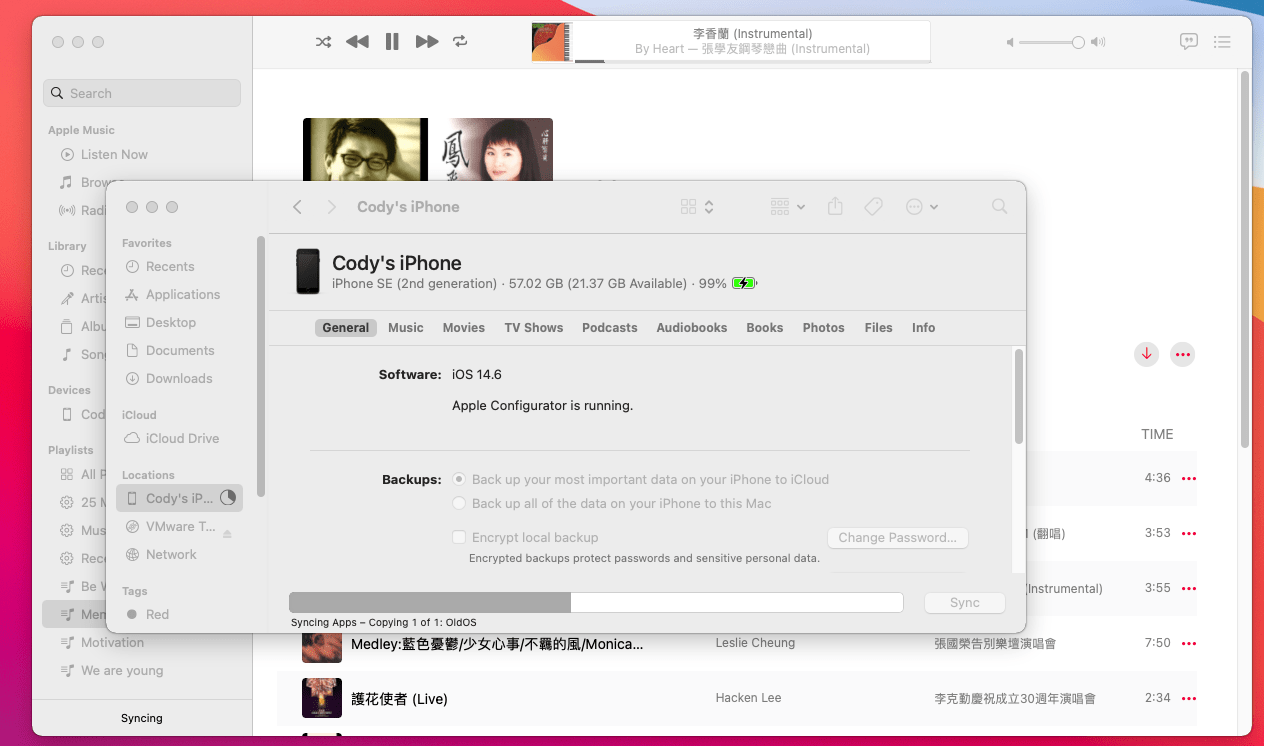Switch to Photos tab

[824, 328]
